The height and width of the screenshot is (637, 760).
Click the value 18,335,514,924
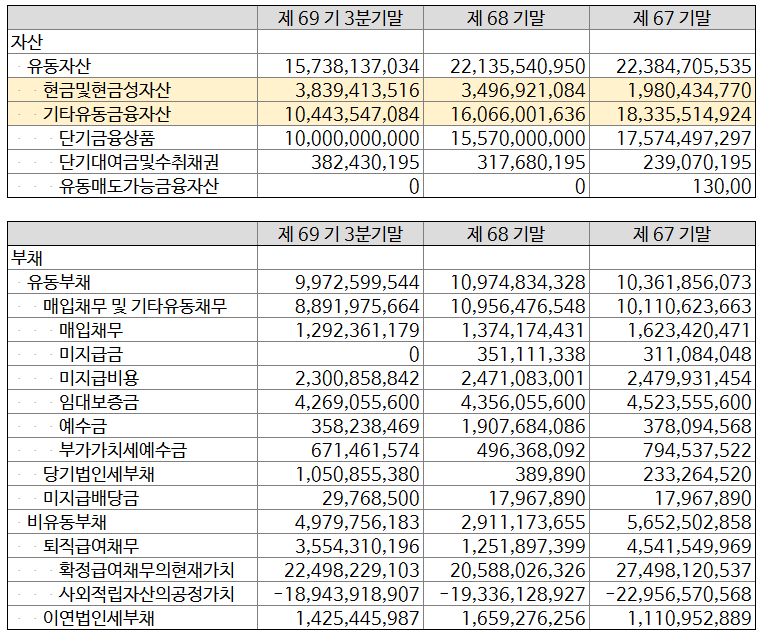point(684,114)
